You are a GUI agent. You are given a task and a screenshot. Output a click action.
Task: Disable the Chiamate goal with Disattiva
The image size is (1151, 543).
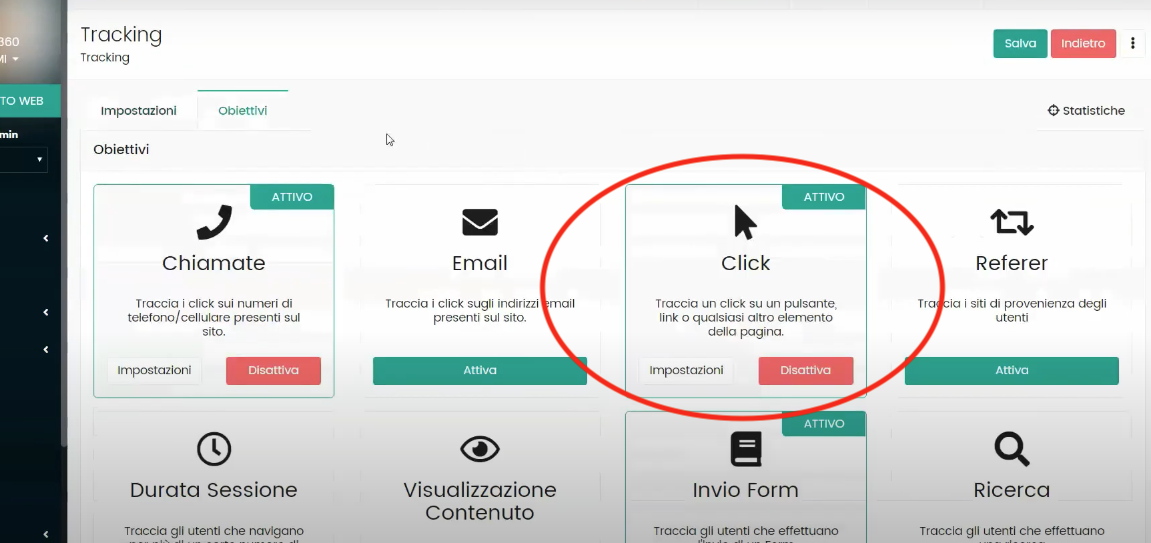(x=273, y=370)
